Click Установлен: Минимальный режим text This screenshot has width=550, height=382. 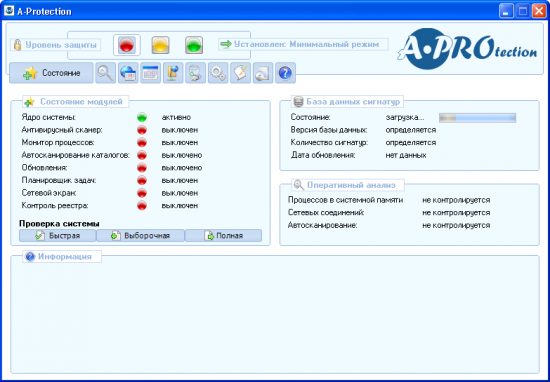[307, 45]
